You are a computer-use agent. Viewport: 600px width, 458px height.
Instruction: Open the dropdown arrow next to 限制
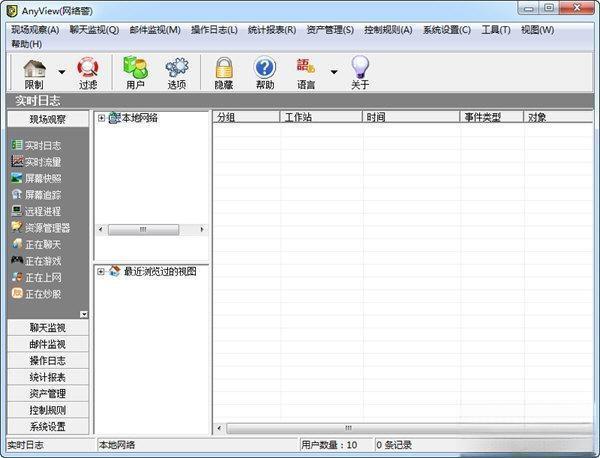click(x=62, y=72)
